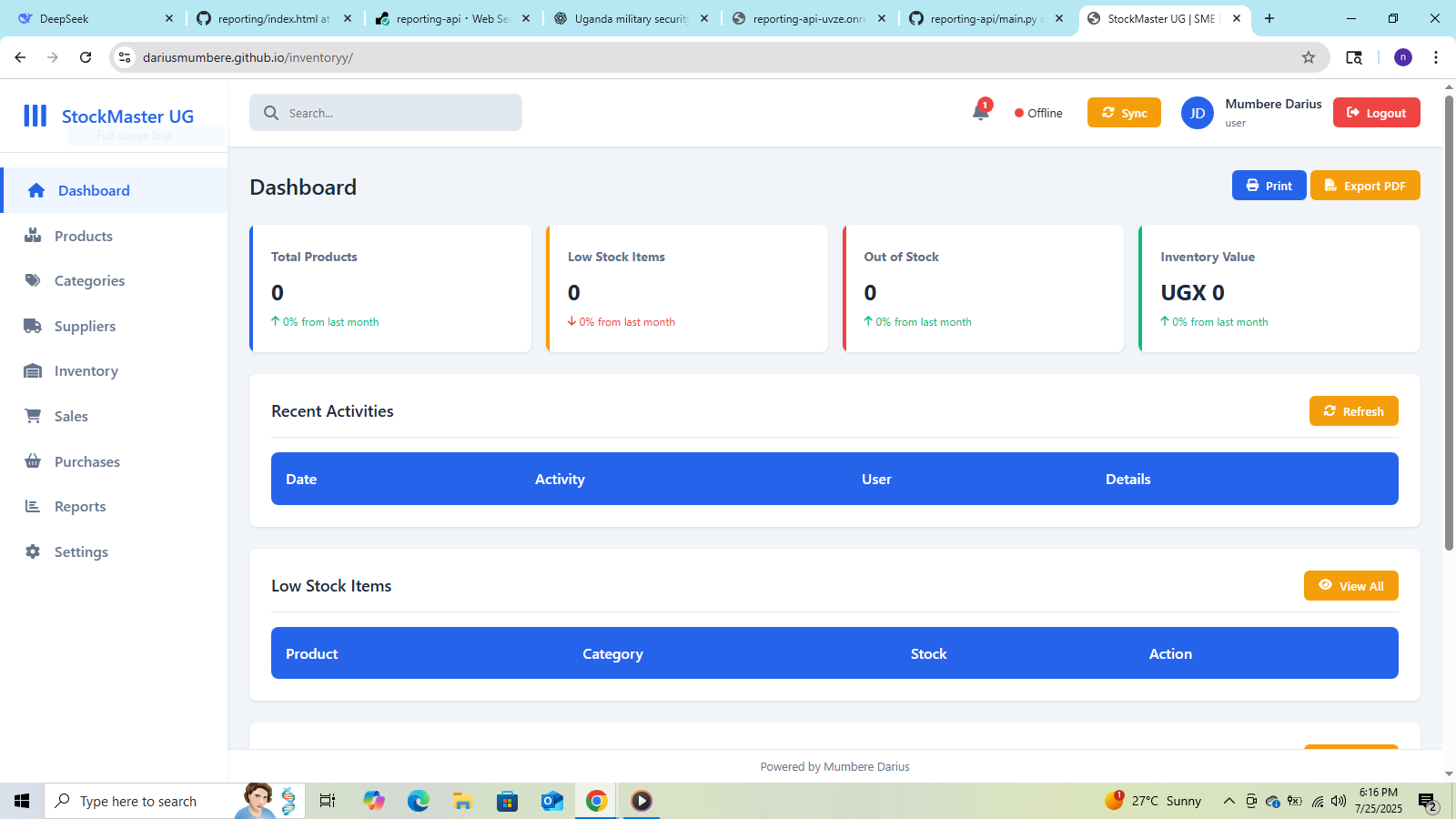Switch to the reporting-api/main.py tab
Viewport: 1456px width, 819px height.
pyautogui.click(x=986, y=18)
